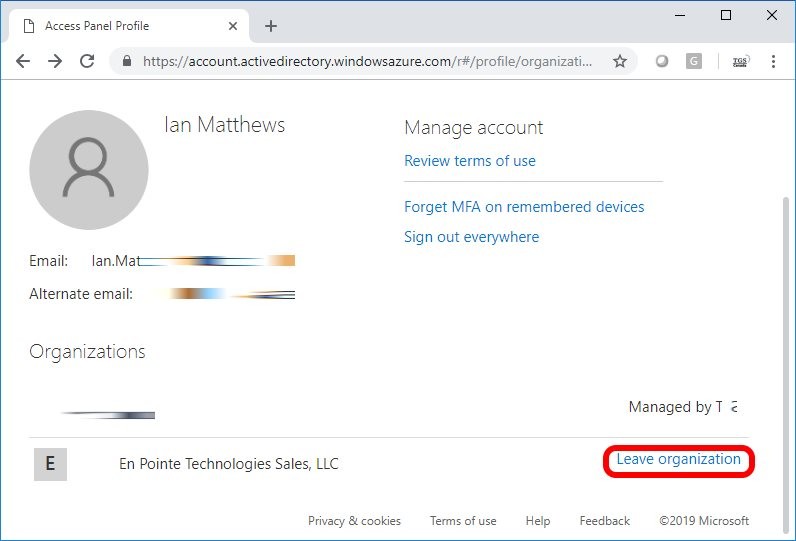Click the browser back arrow

click(x=23, y=61)
